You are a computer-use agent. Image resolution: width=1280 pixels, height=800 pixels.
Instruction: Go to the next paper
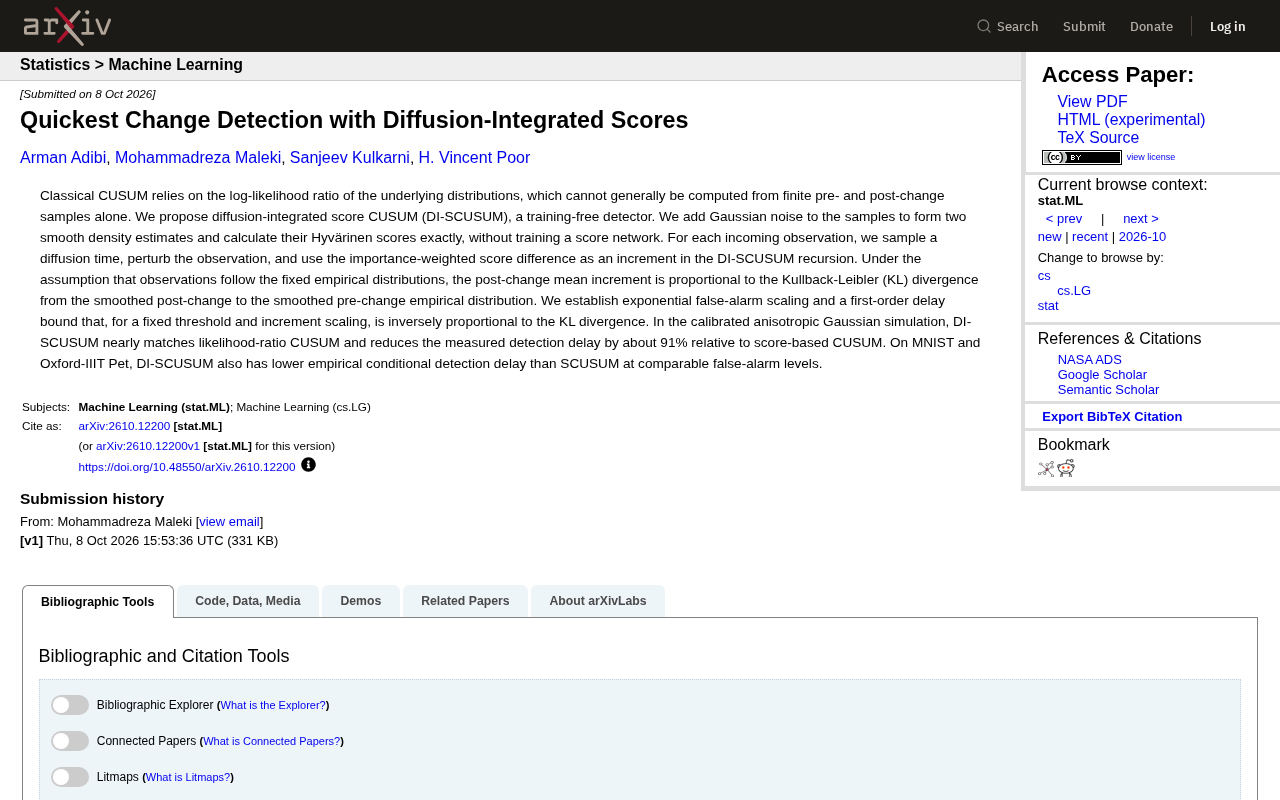pyautogui.click(x=1141, y=219)
